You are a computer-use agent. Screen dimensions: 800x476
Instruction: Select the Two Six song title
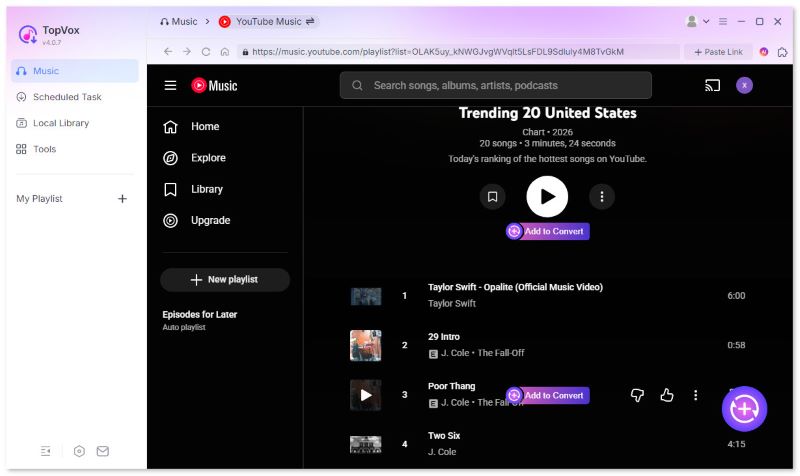444,436
